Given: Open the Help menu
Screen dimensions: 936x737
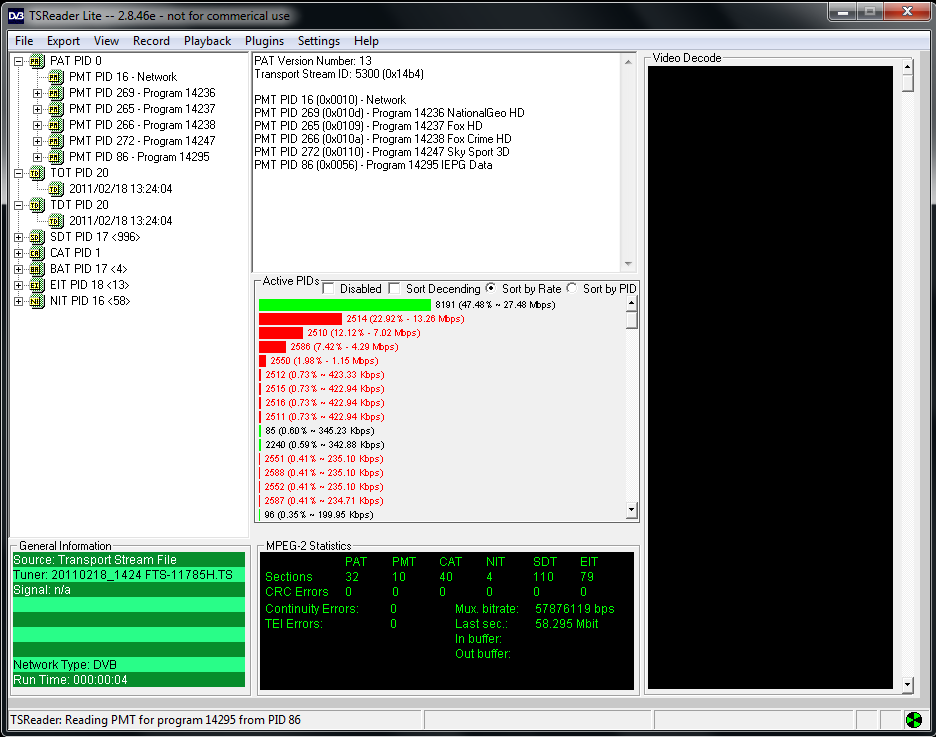Looking at the screenshot, I should 366,41.
